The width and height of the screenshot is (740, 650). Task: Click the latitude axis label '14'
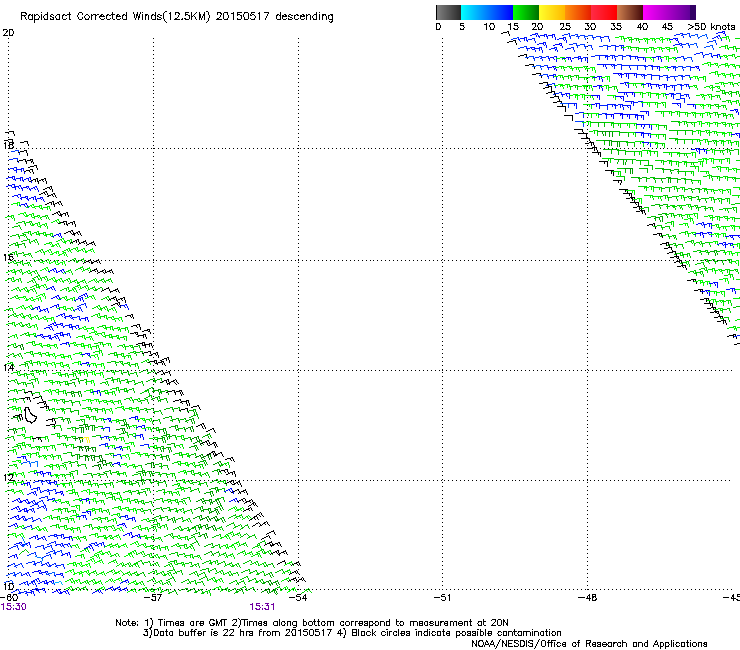coord(8,367)
